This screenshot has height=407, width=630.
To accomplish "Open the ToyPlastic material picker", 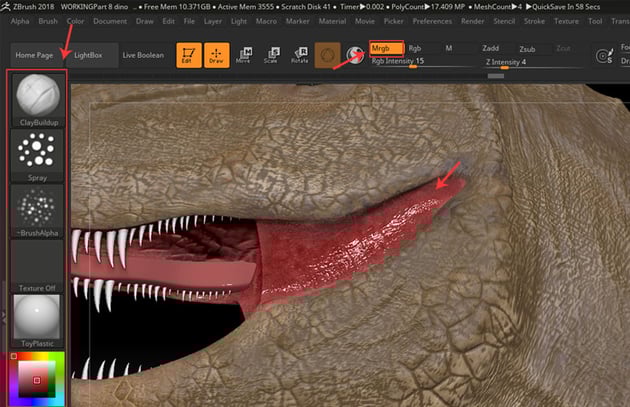I will click(x=39, y=318).
